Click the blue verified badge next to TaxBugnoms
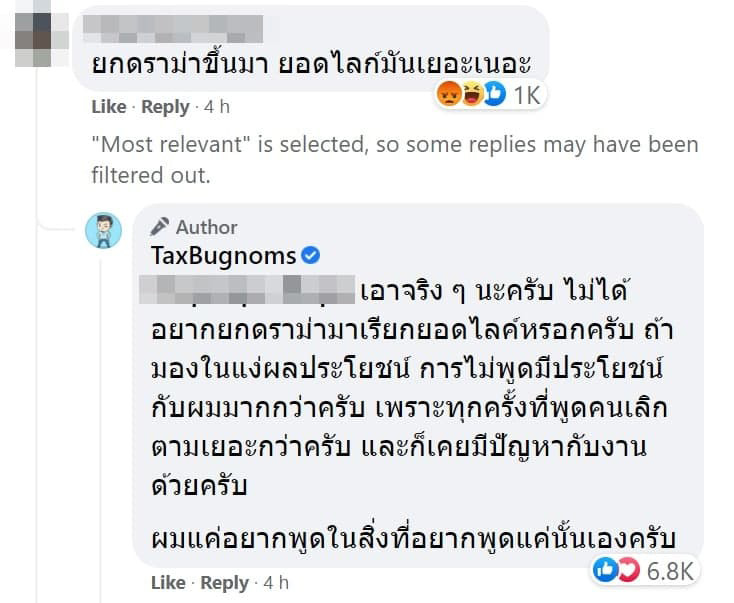Screen dimensions: 734x603 coord(311,256)
